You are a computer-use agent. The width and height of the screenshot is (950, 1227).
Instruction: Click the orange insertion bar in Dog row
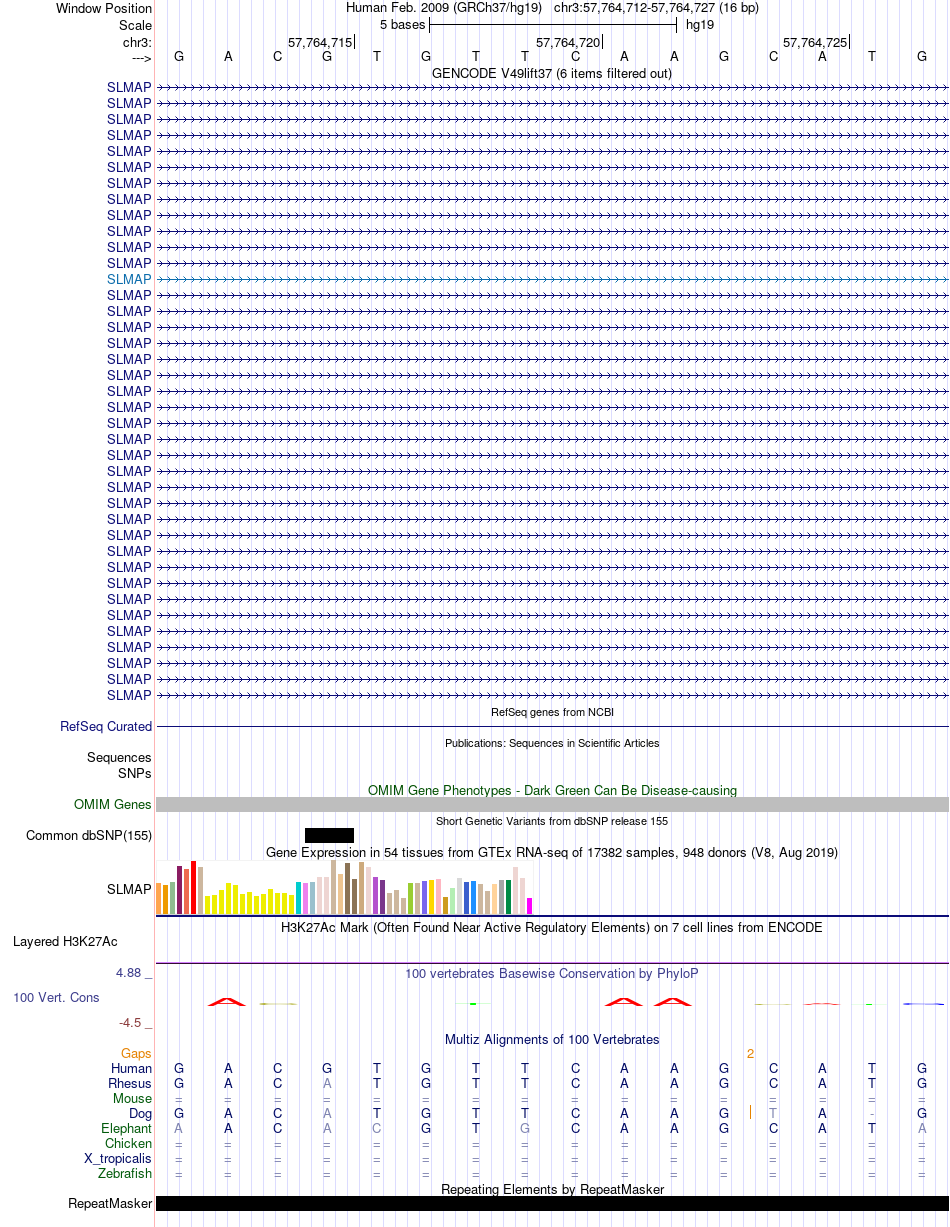(x=750, y=1113)
